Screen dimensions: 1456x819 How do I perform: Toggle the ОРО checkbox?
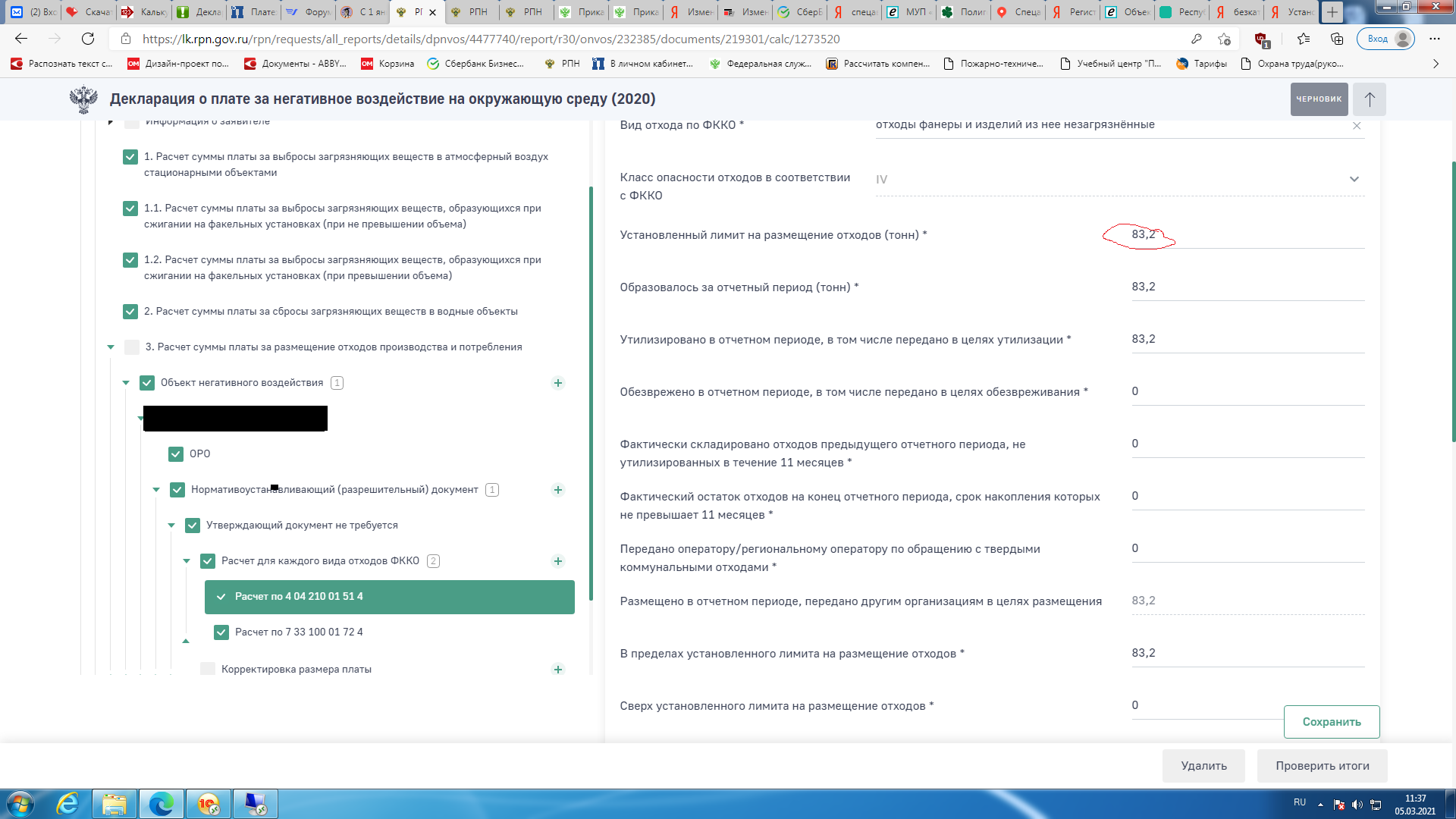click(176, 454)
